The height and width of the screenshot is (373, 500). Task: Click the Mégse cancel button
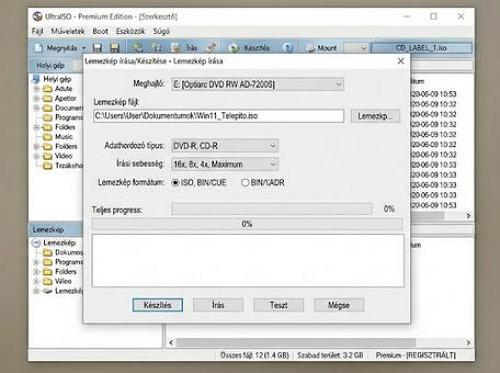click(x=339, y=305)
